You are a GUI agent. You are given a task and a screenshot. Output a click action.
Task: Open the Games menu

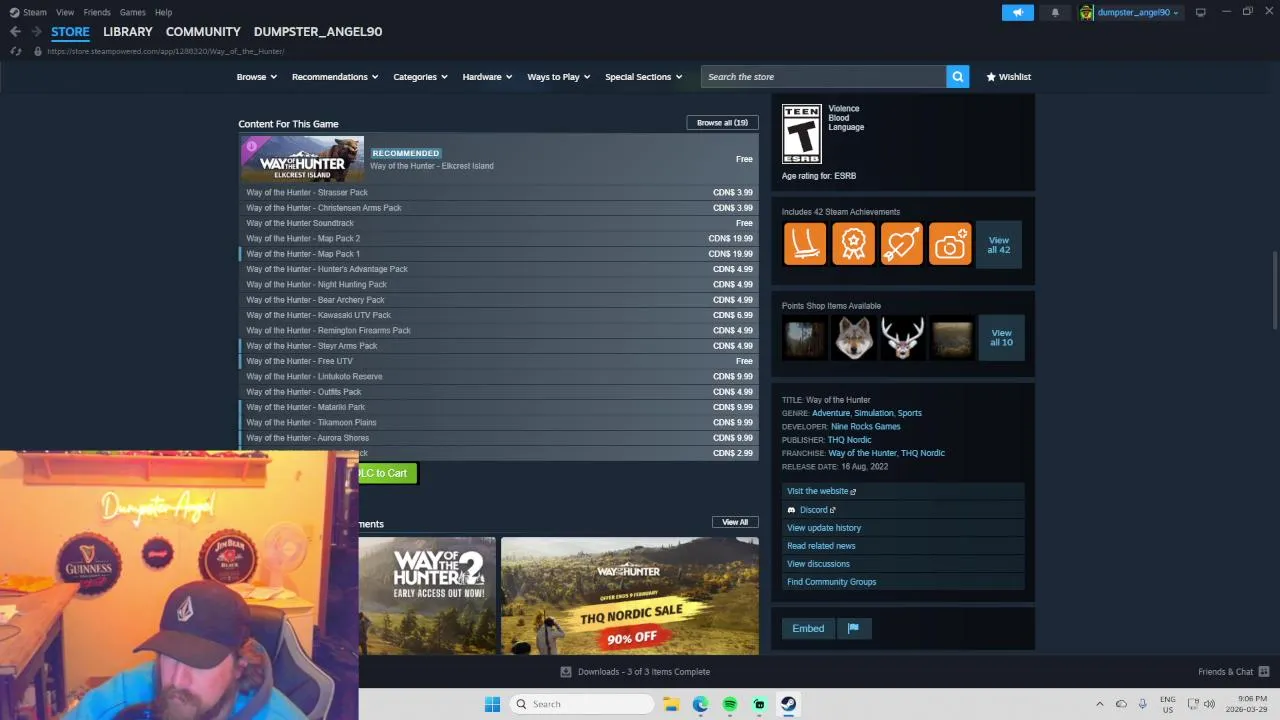pos(132,12)
